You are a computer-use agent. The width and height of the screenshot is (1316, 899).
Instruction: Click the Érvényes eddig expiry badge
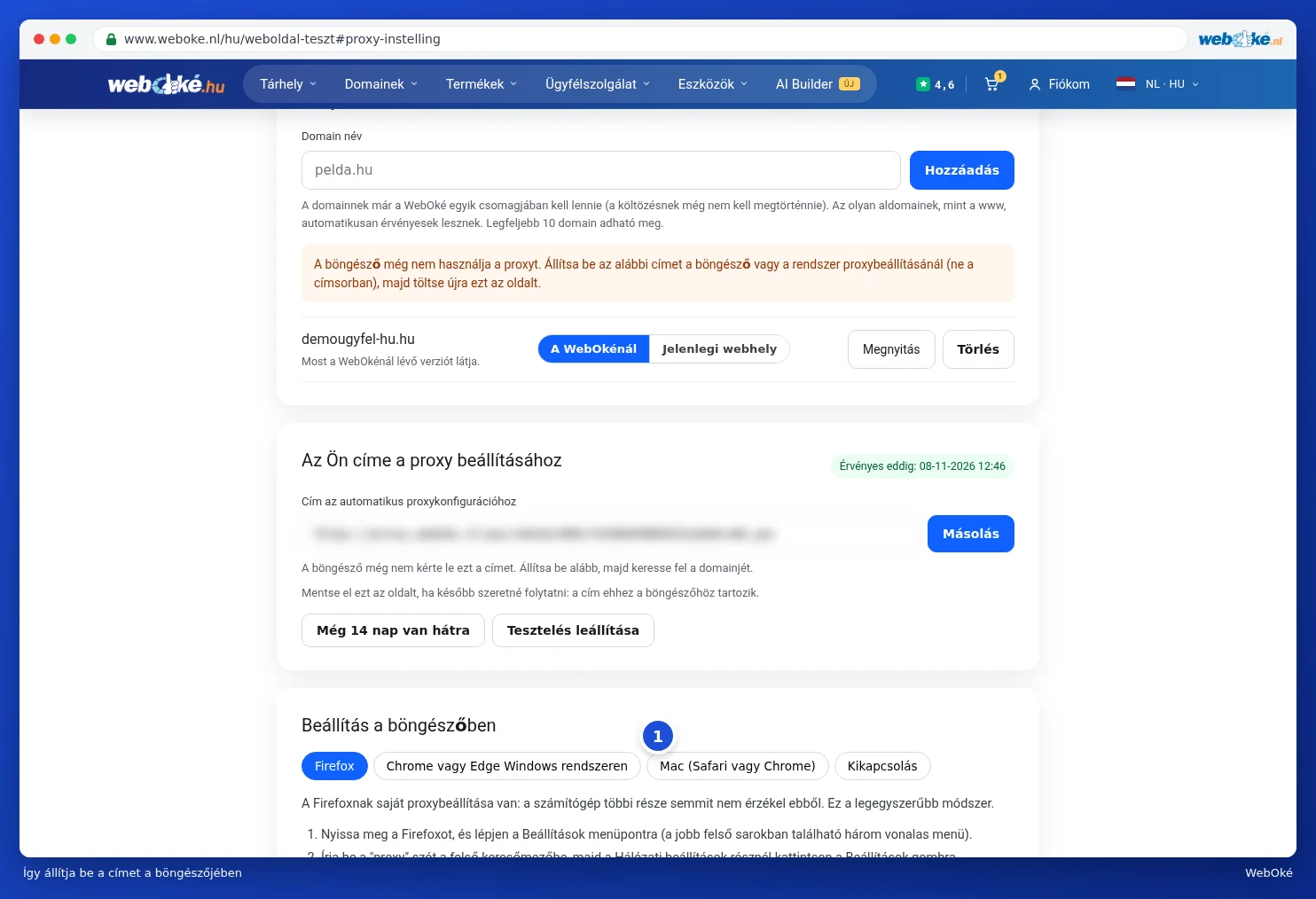(x=922, y=466)
